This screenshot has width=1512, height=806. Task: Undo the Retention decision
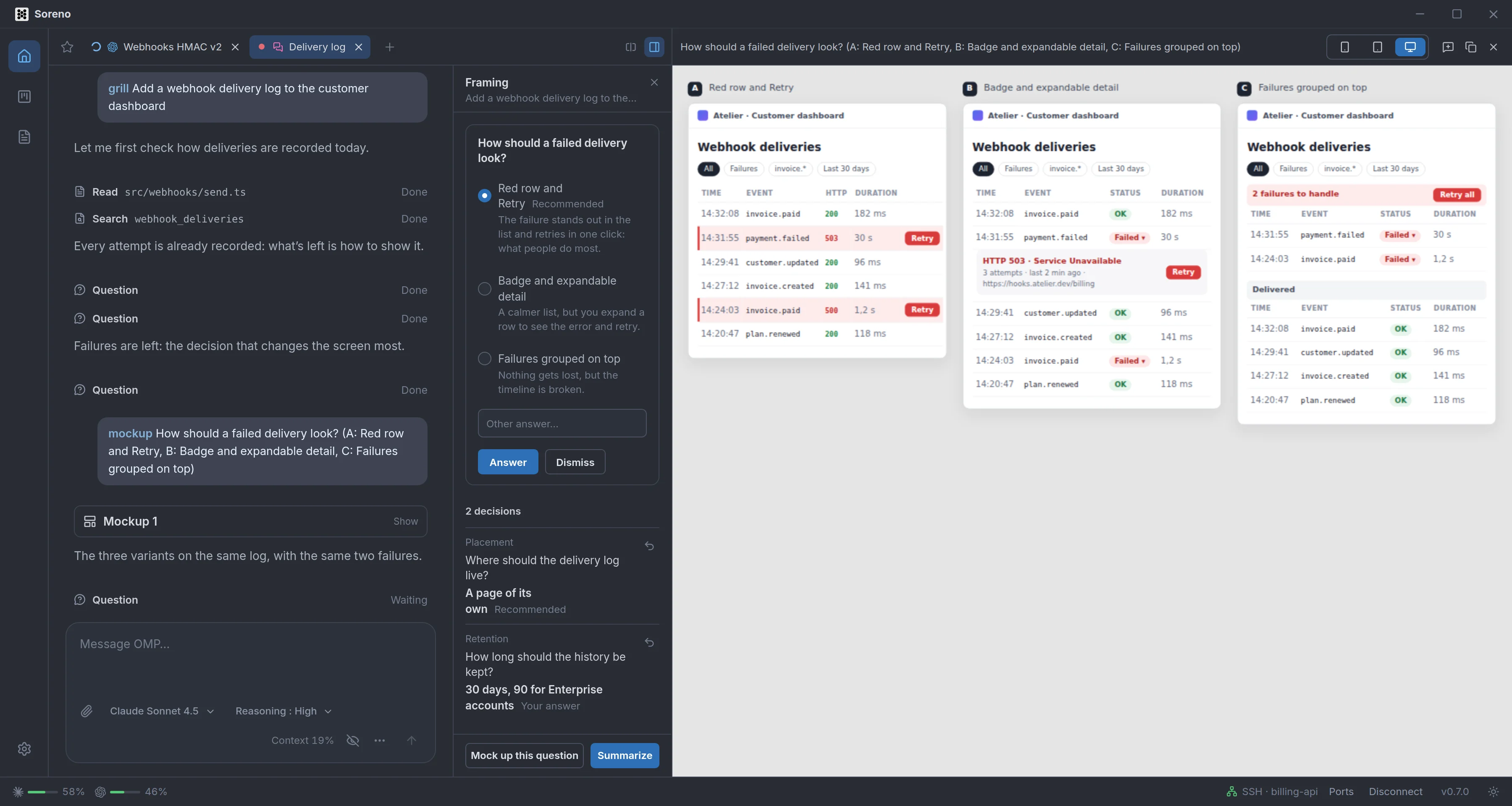click(649, 642)
